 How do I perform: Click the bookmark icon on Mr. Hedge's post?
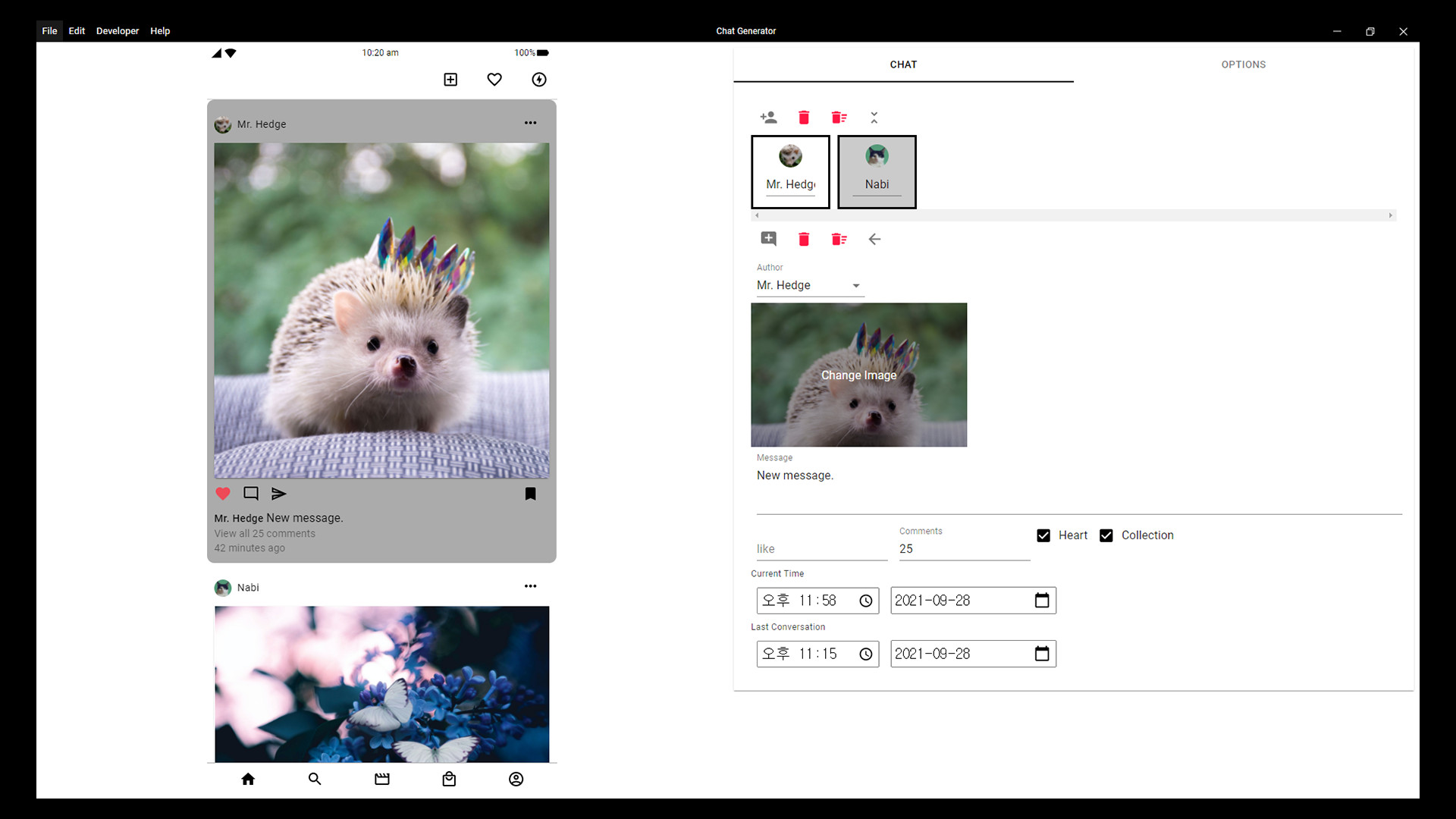pyautogui.click(x=530, y=494)
